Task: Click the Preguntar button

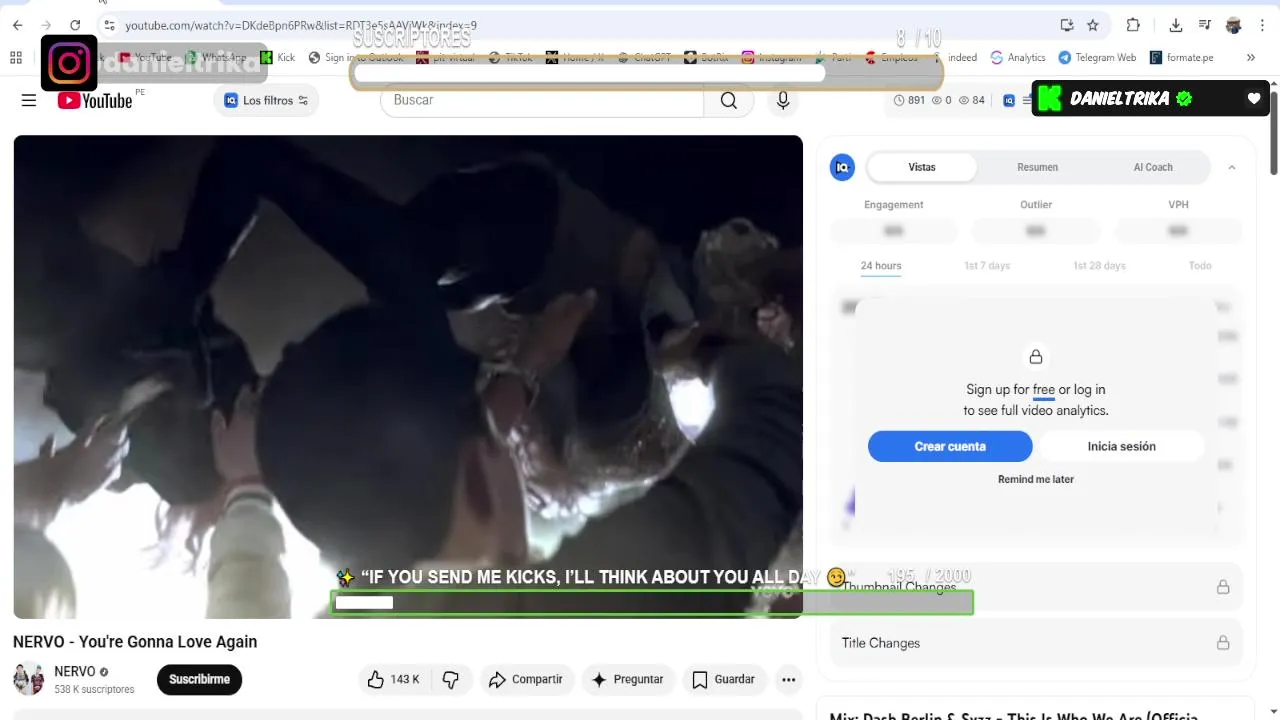Action: coord(628,679)
